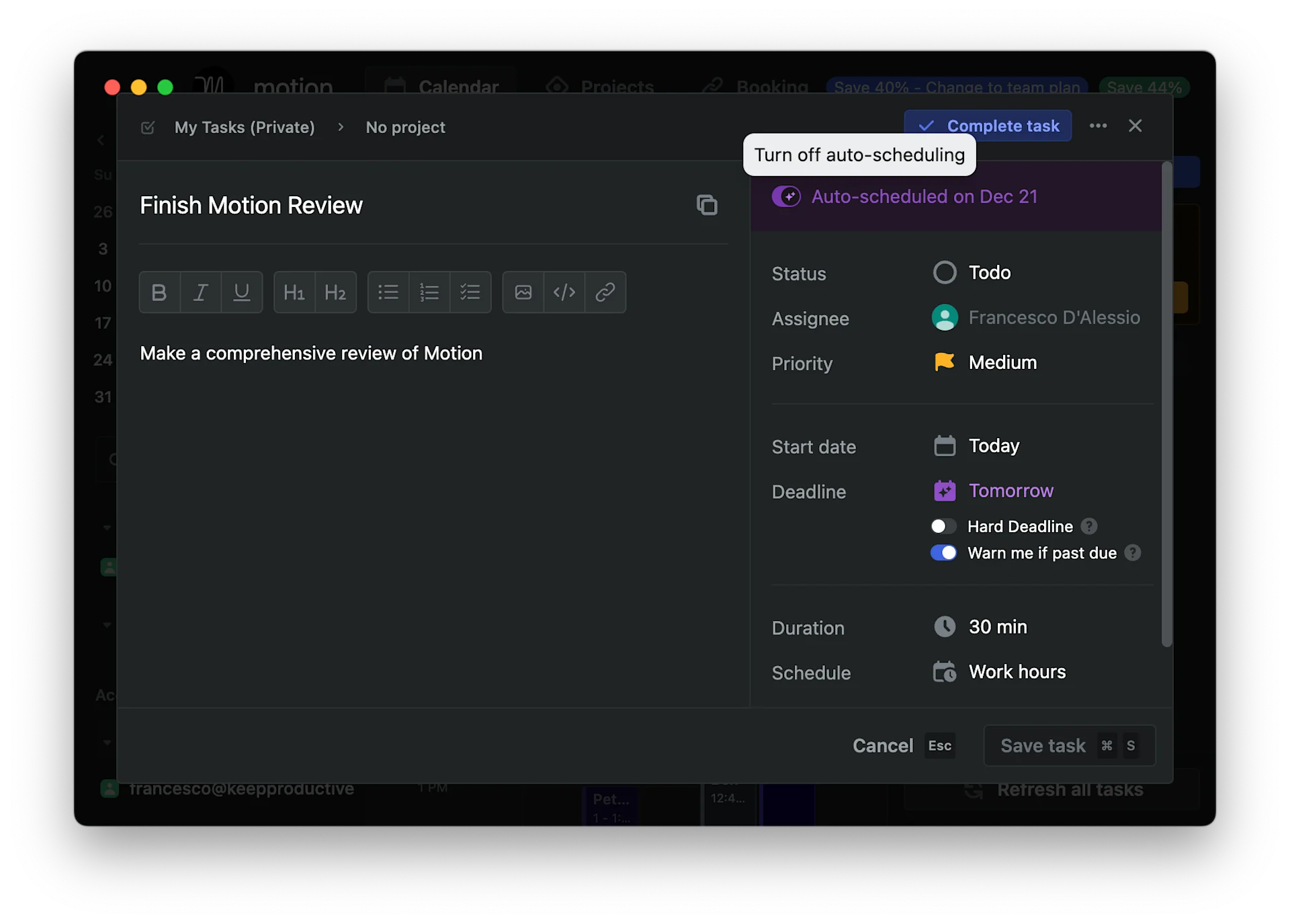Insert Heading 2 style
Image resolution: width=1290 pixels, height=924 pixels.
pos(335,292)
